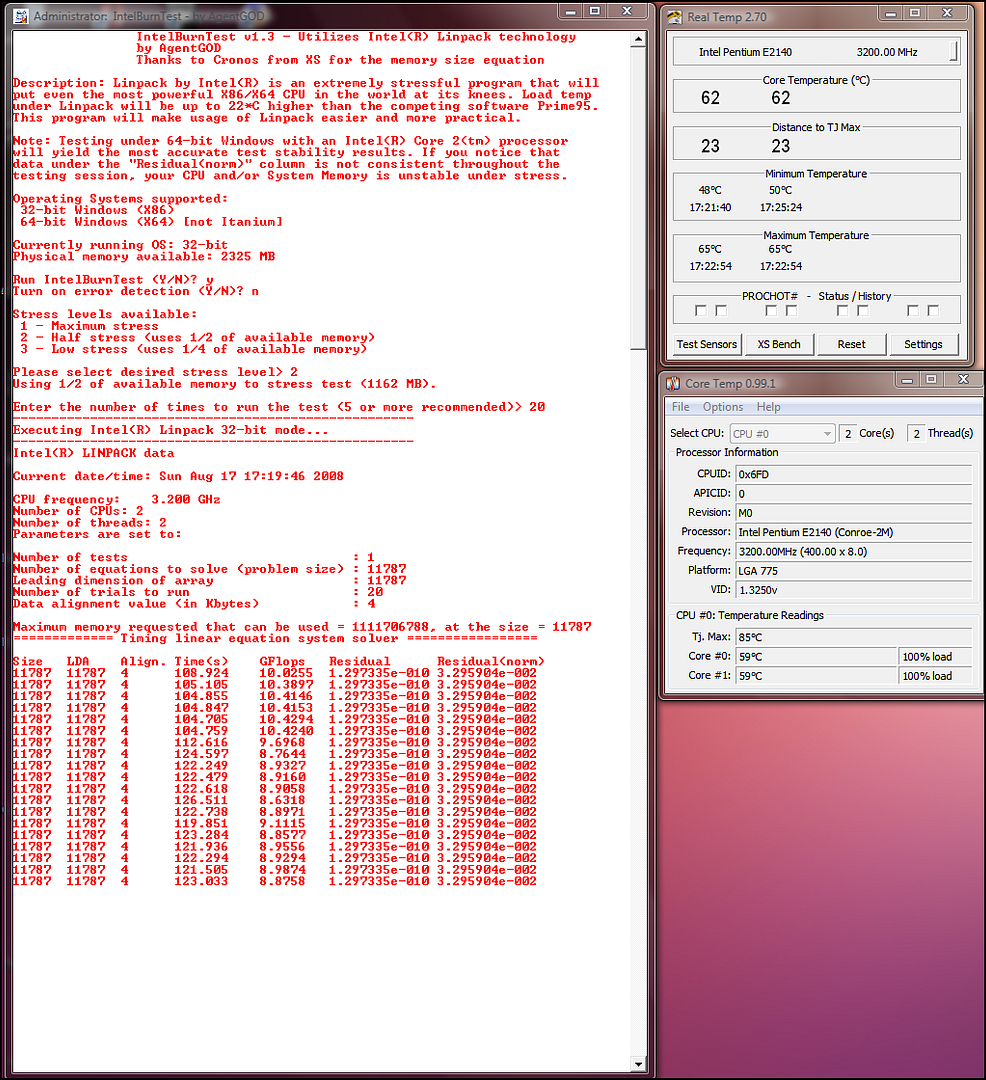Check the rightmost PROCHOT# history checkbox
This screenshot has width=986, height=1080.
[x=932, y=311]
